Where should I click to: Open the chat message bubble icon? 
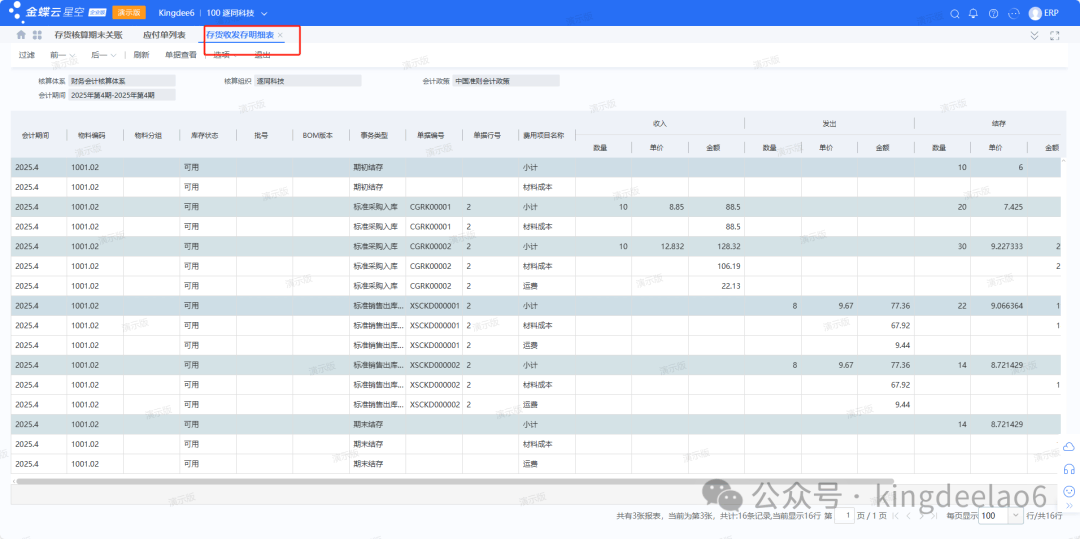pyautogui.click(x=1013, y=13)
